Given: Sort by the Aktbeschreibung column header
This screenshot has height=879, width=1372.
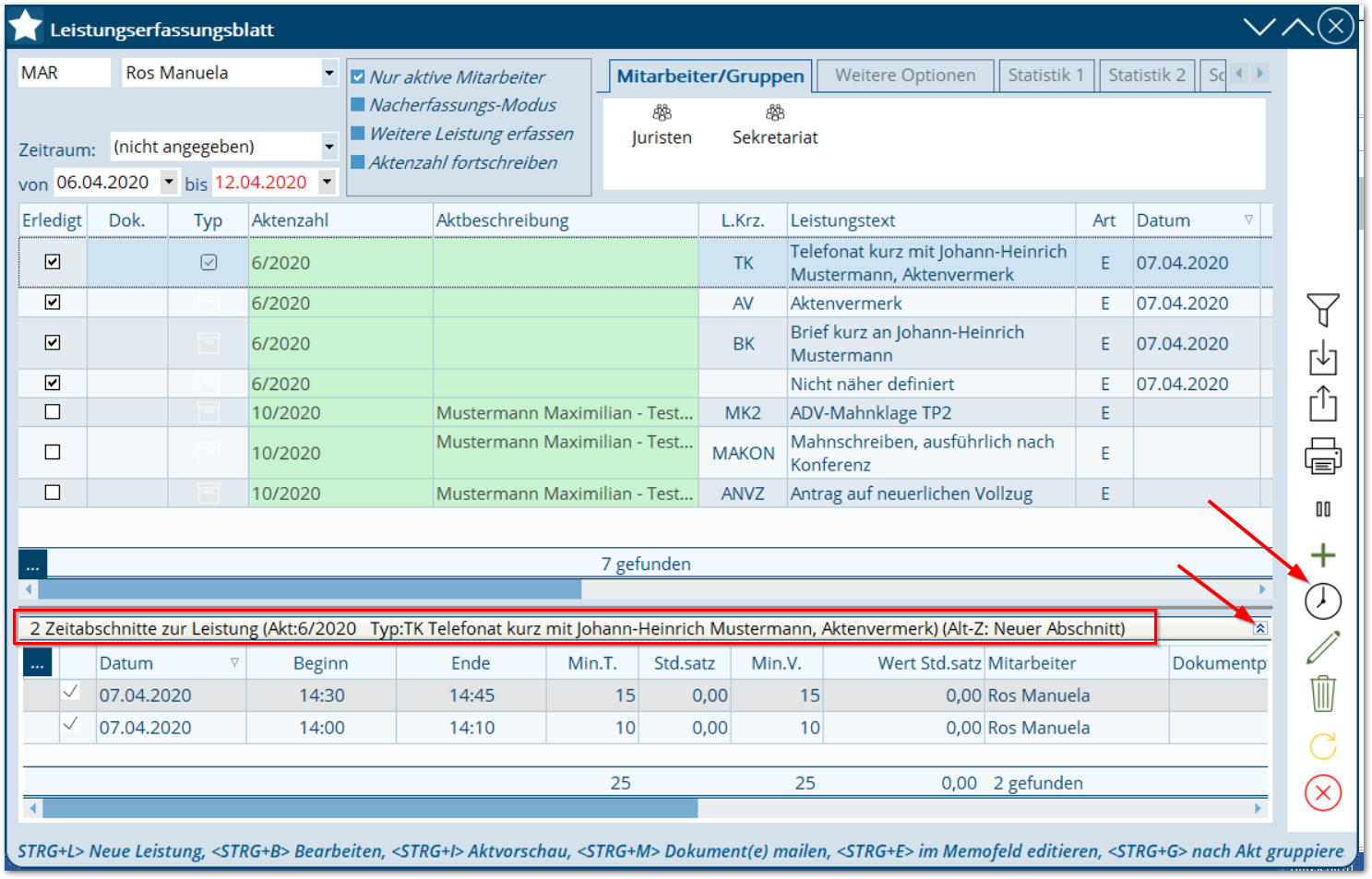Looking at the screenshot, I should [566, 220].
